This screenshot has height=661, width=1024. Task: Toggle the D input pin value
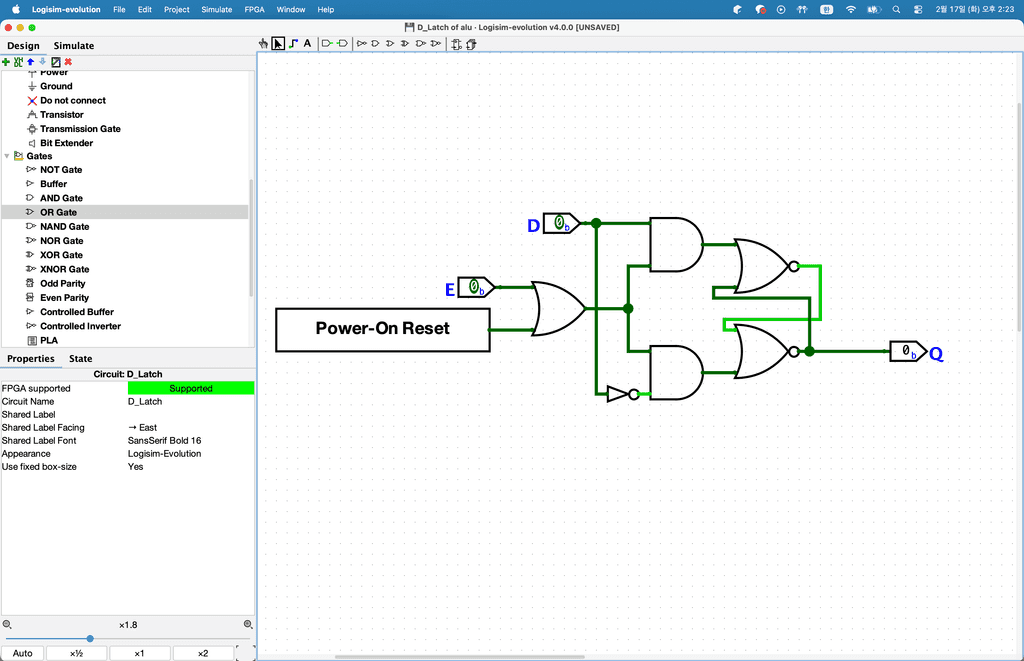point(559,223)
